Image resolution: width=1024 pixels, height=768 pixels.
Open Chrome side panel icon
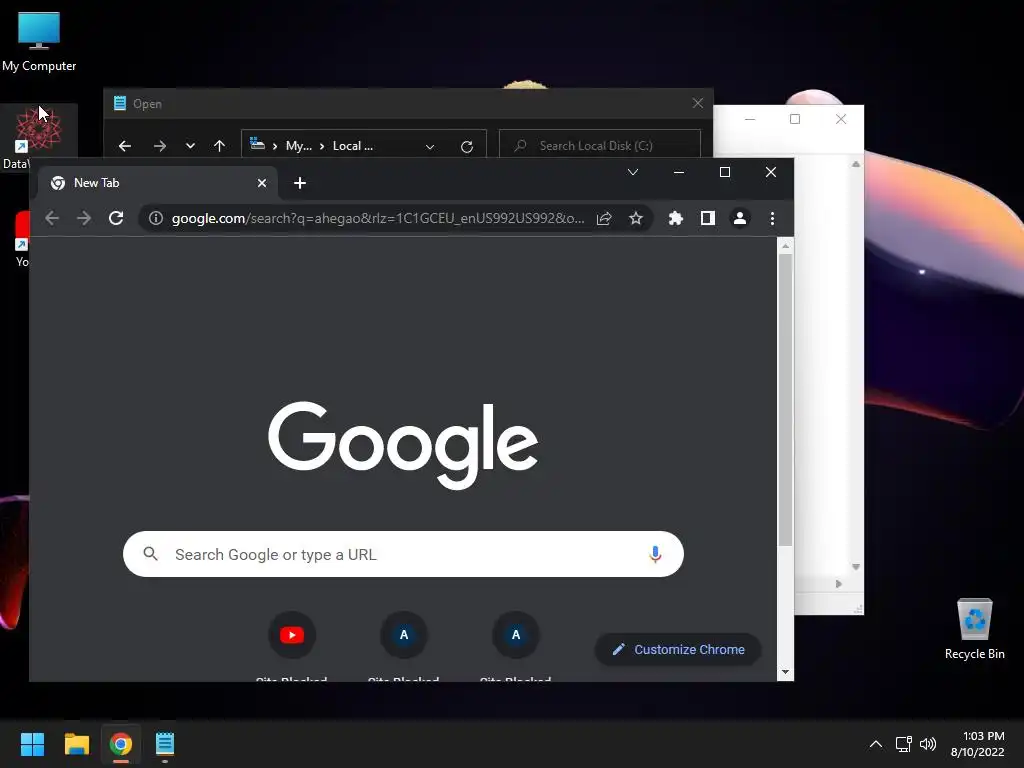pos(708,218)
